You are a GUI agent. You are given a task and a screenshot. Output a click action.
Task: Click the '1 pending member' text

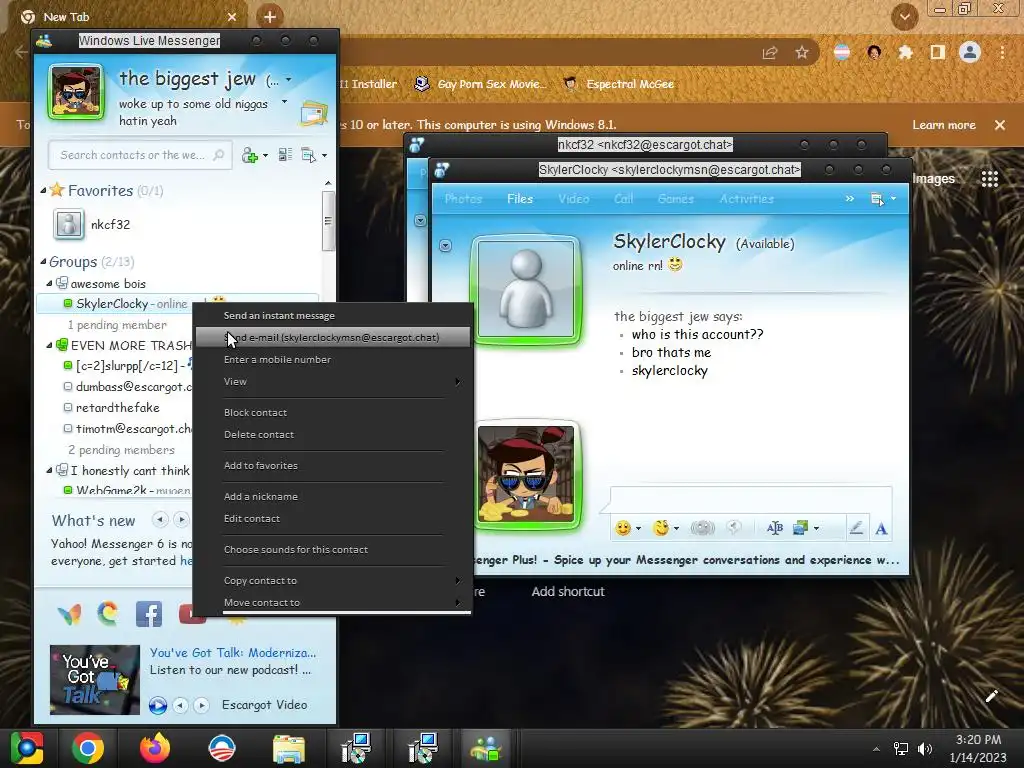[118, 325]
